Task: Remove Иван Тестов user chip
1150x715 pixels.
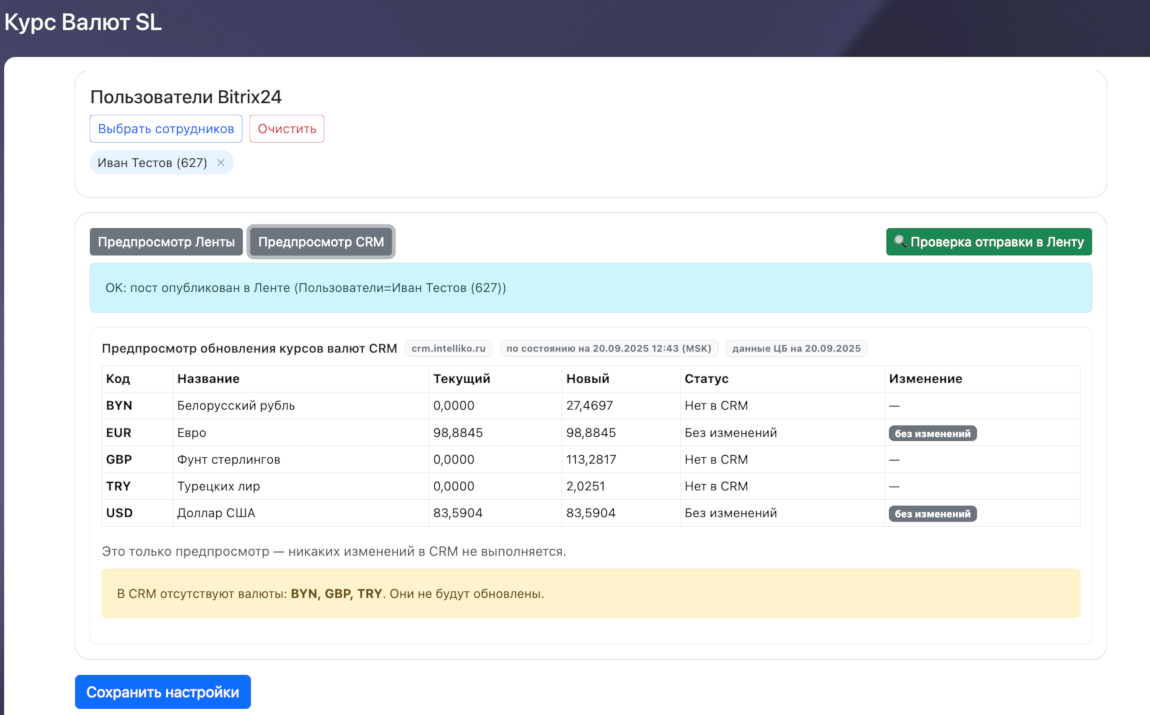Action: (x=220, y=163)
